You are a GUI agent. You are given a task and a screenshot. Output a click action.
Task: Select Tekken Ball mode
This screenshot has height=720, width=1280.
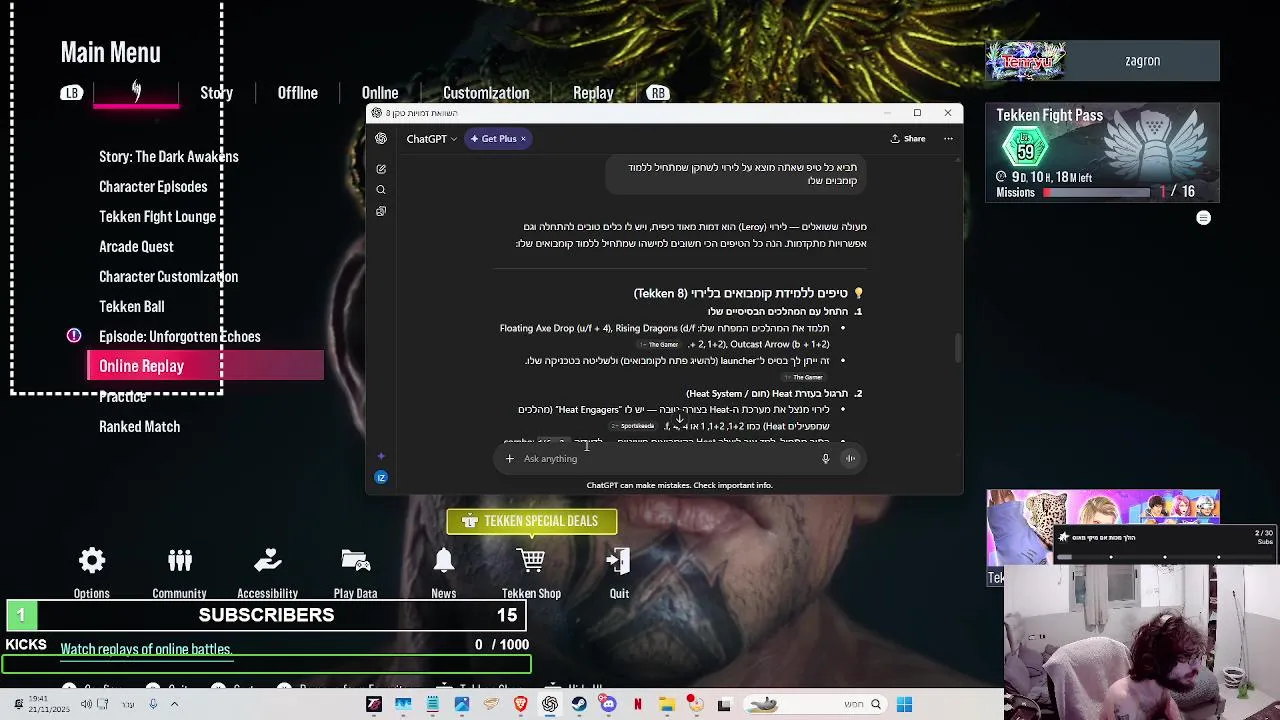pos(131,307)
